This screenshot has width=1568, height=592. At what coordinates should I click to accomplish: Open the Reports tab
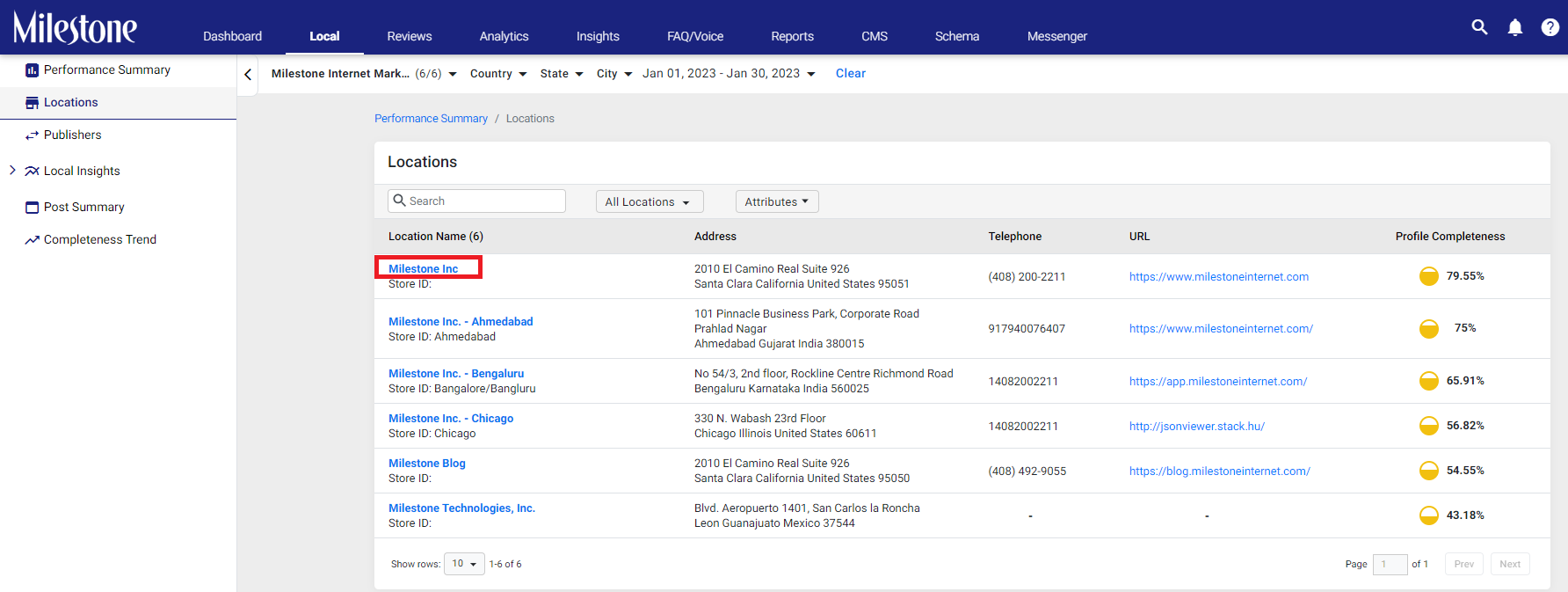(792, 36)
